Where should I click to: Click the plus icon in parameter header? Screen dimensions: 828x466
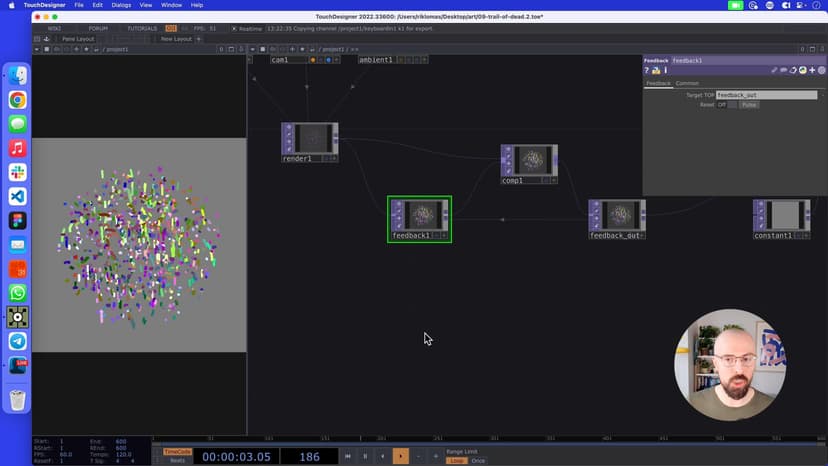[x=812, y=70]
